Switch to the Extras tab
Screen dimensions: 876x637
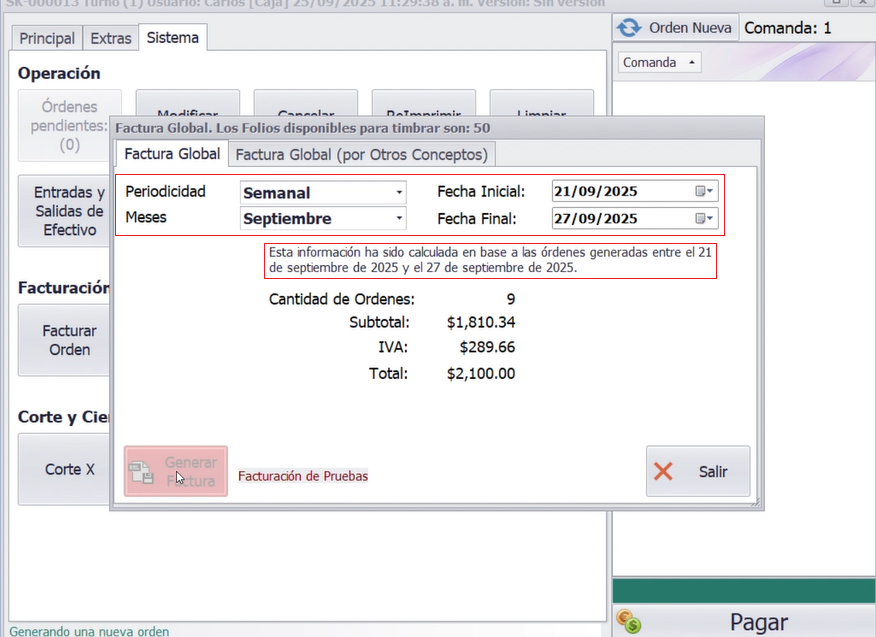click(110, 38)
